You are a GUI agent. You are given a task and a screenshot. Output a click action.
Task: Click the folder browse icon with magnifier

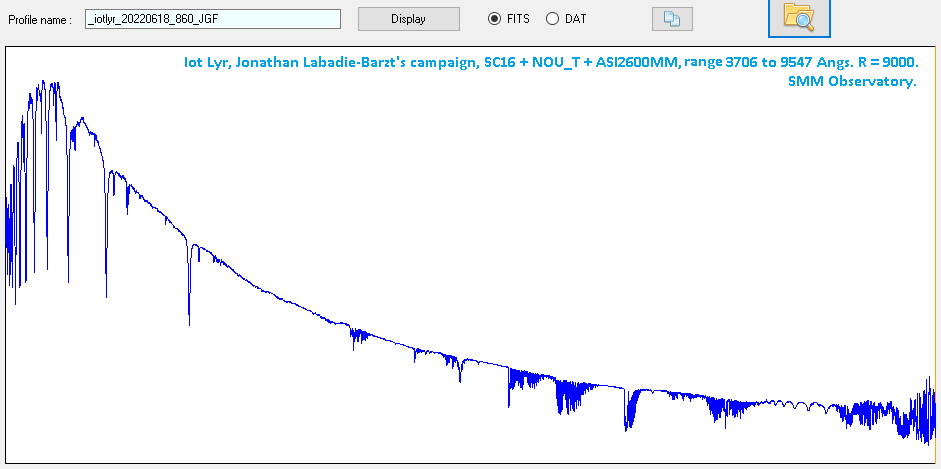pos(799,16)
